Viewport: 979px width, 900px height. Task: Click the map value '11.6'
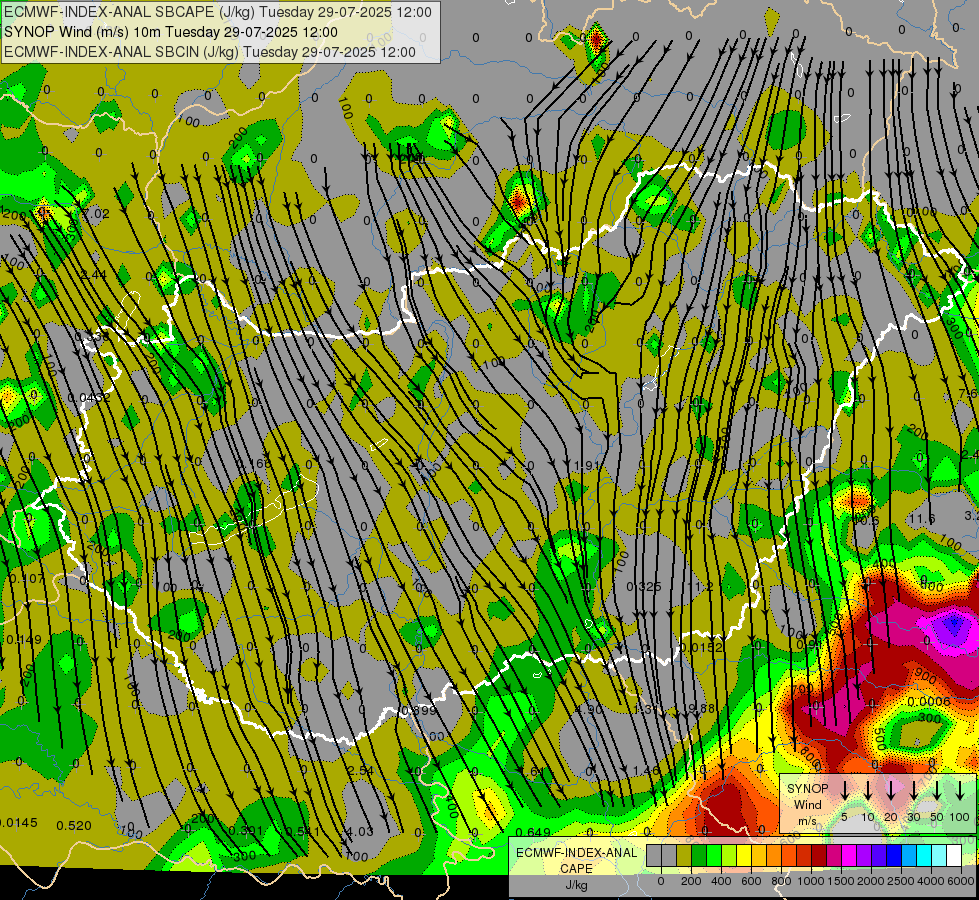922,519
